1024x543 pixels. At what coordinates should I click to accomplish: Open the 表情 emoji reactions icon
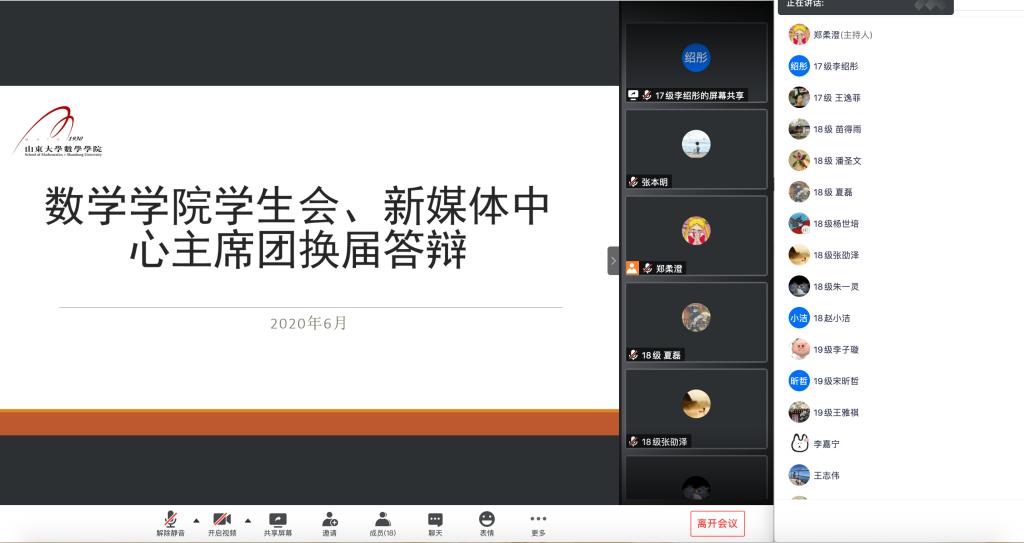pyautogui.click(x=487, y=520)
